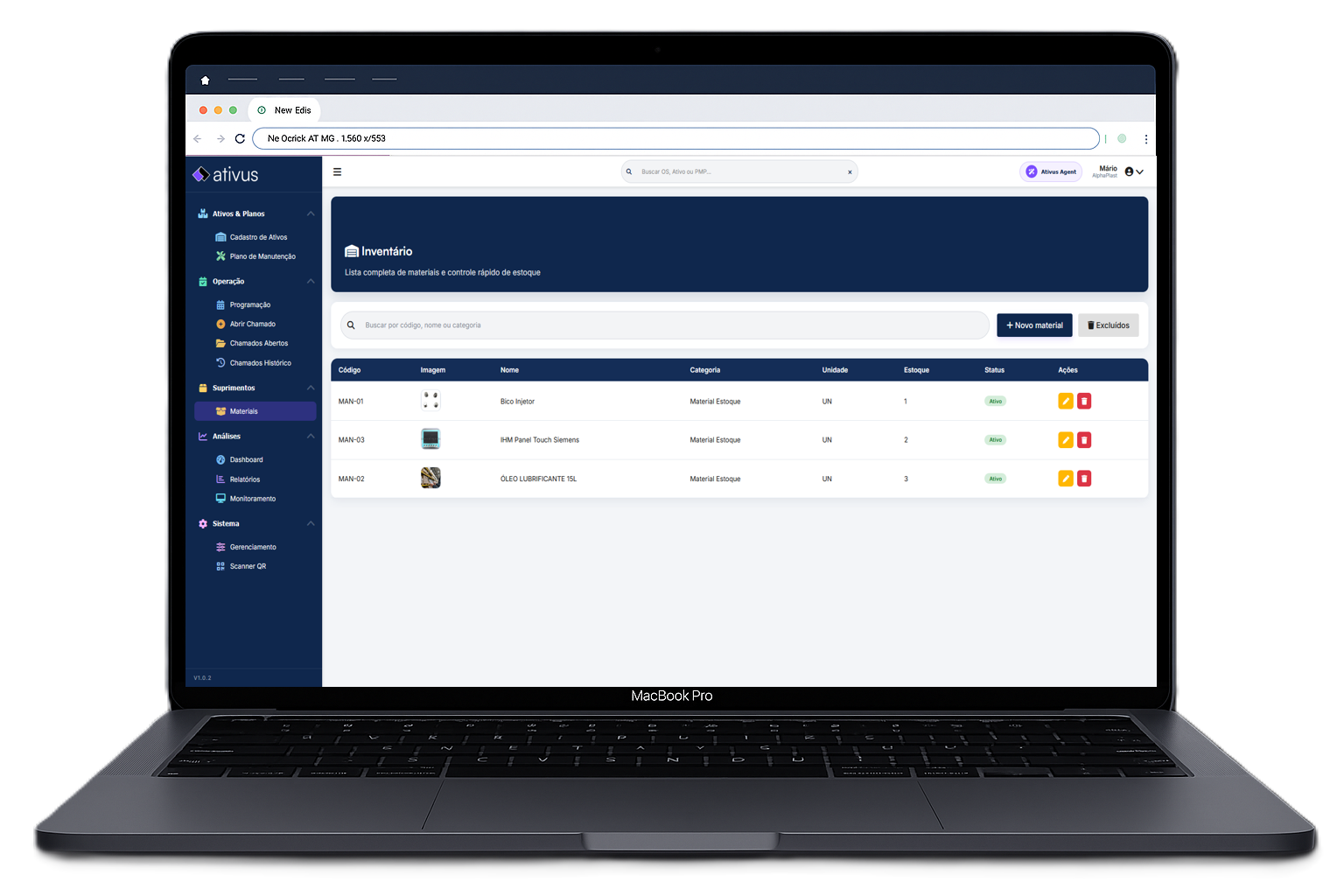Delete the IHM Panel Touch Siemens row
1344x896 pixels.
point(1084,440)
